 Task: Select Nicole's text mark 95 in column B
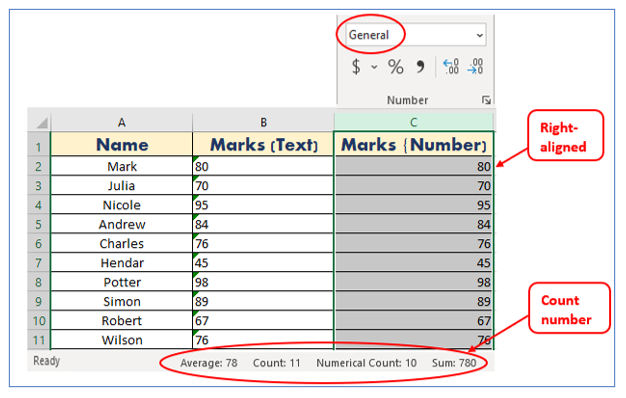[263, 205]
